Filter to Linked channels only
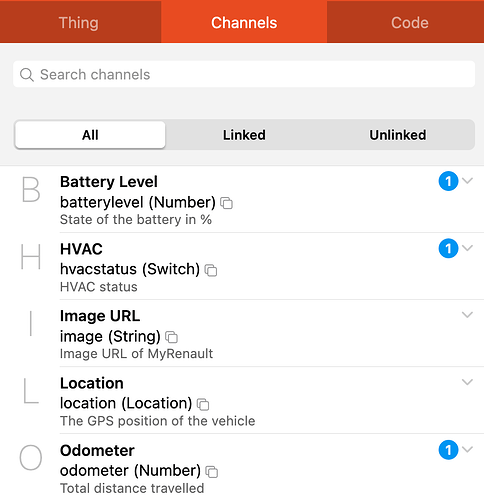The image size is (484, 500). click(244, 135)
